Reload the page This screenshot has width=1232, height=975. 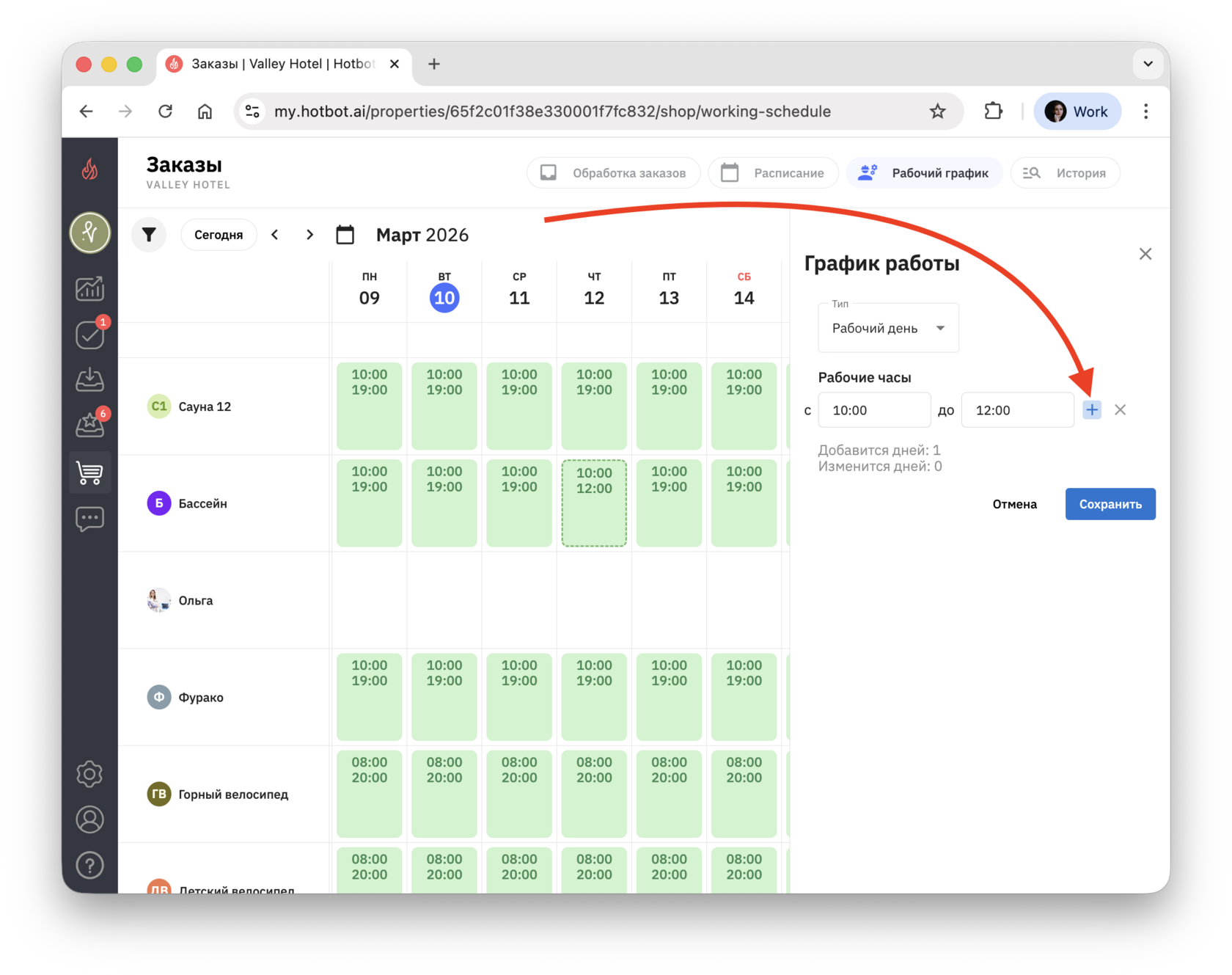click(166, 112)
